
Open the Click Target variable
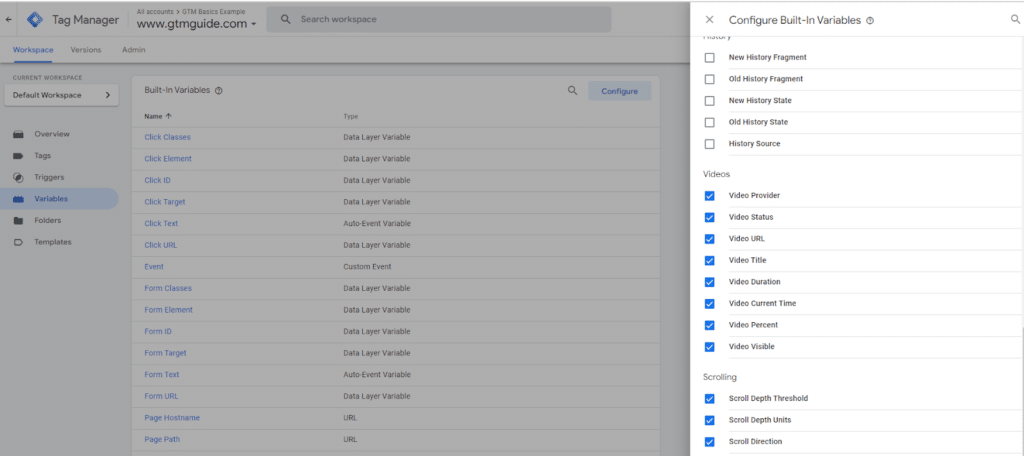click(x=165, y=202)
